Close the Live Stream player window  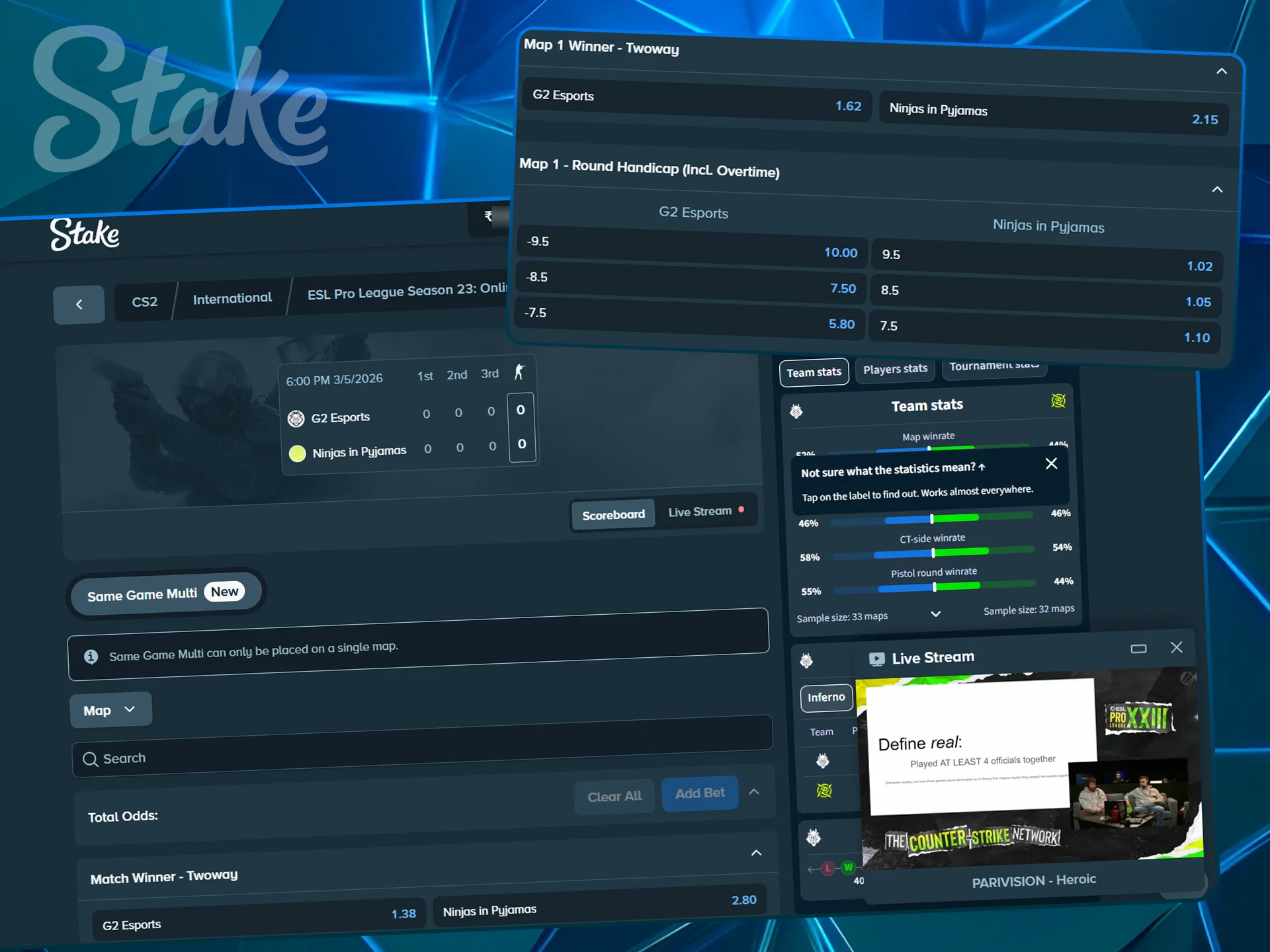pyautogui.click(x=1176, y=647)
